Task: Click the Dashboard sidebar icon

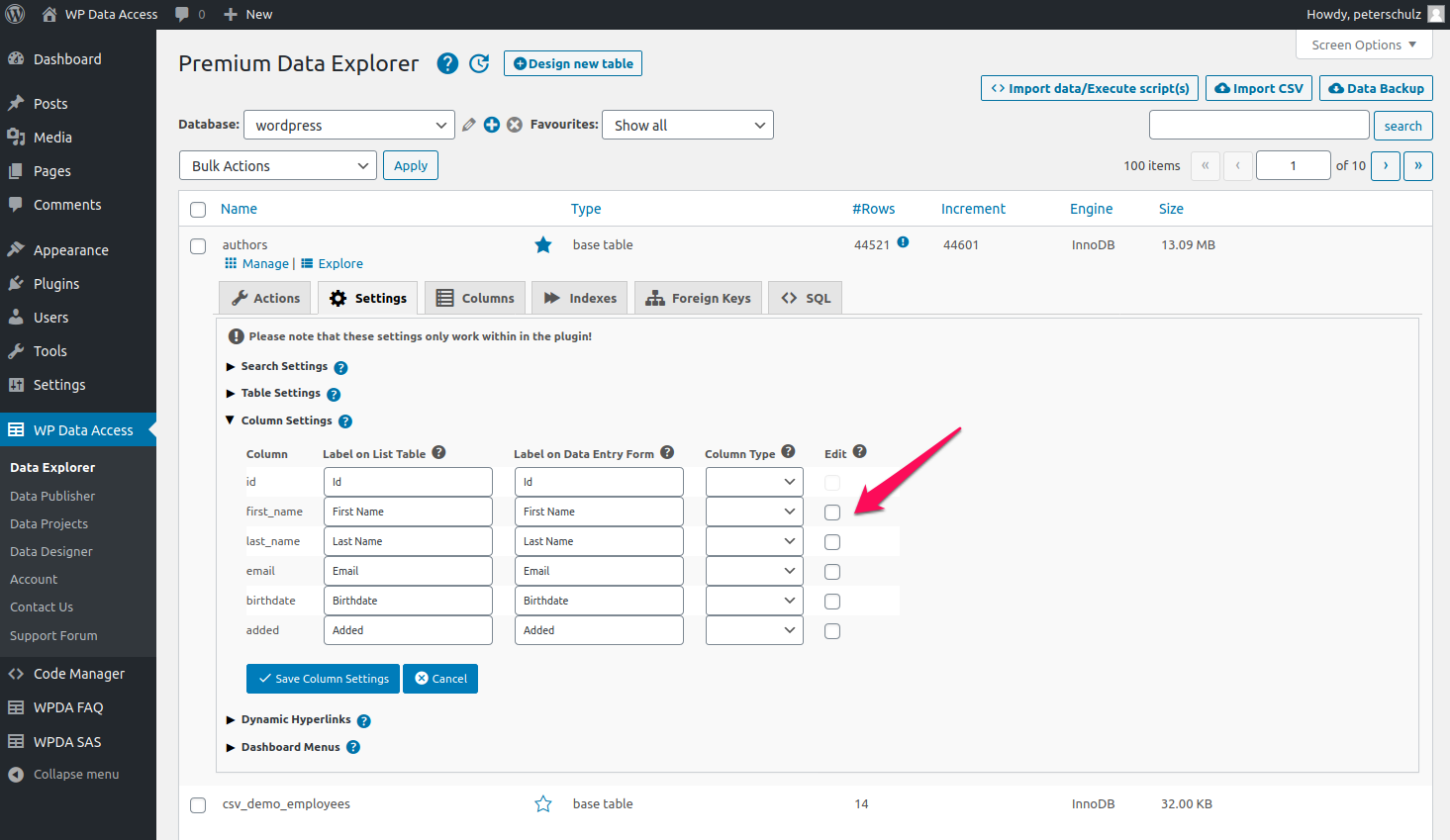Action: [x=16, y=58]
